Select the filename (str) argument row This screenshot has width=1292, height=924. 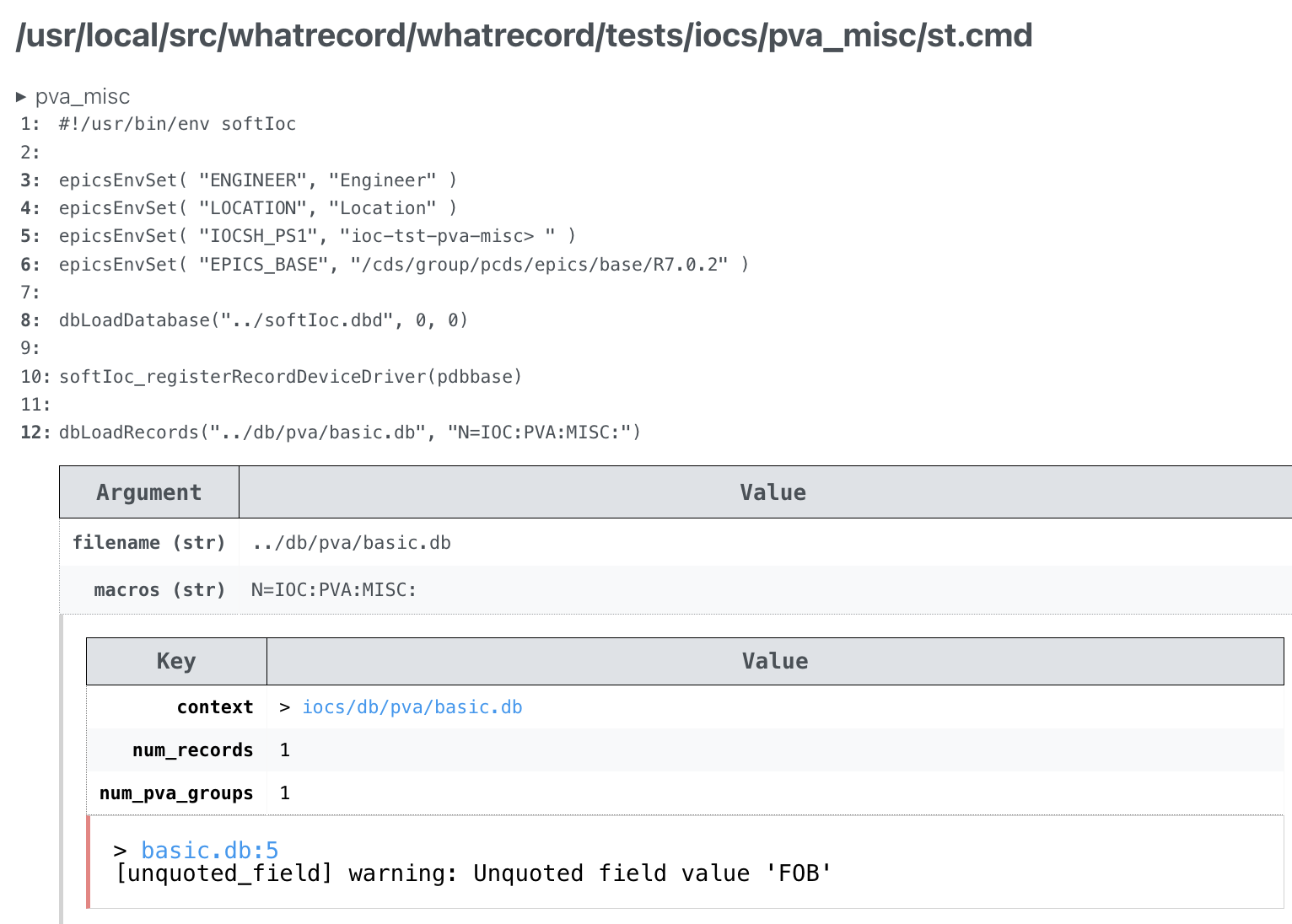pyautogui.click(x=351, y=542)
